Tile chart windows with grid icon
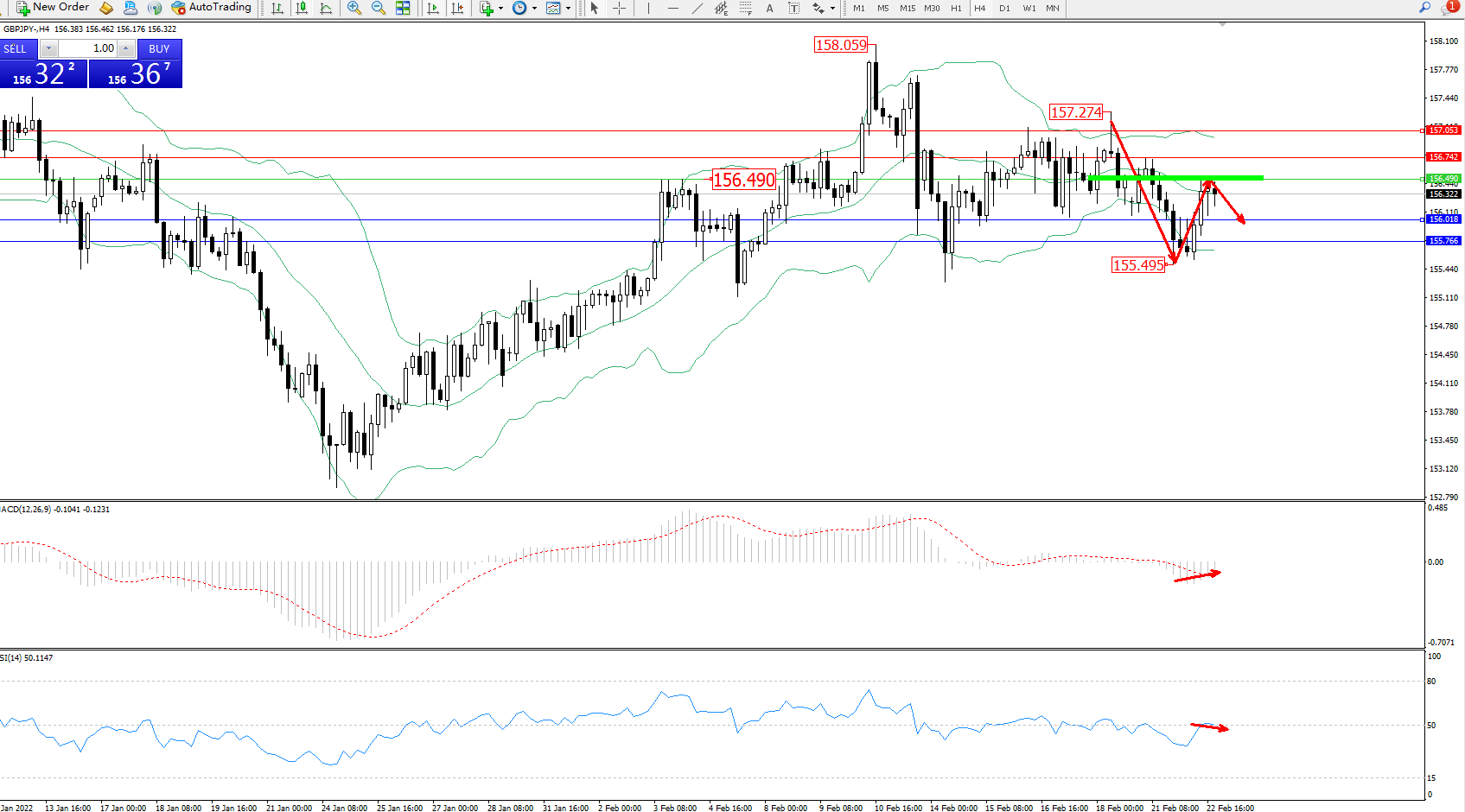The height and width of the screenshot is (812, 1465). (x=403, y=8)
